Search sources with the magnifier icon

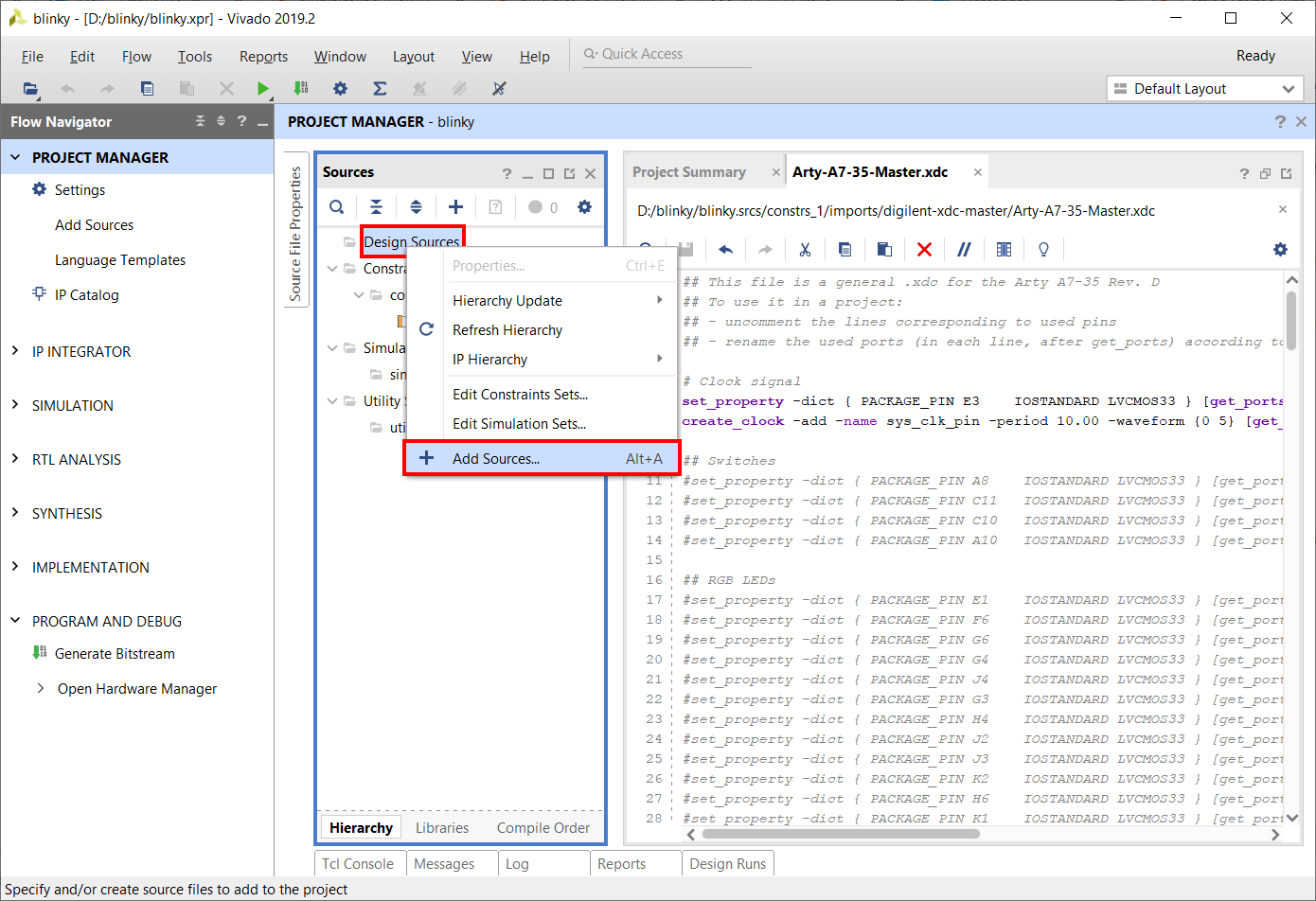pos(336,207)
